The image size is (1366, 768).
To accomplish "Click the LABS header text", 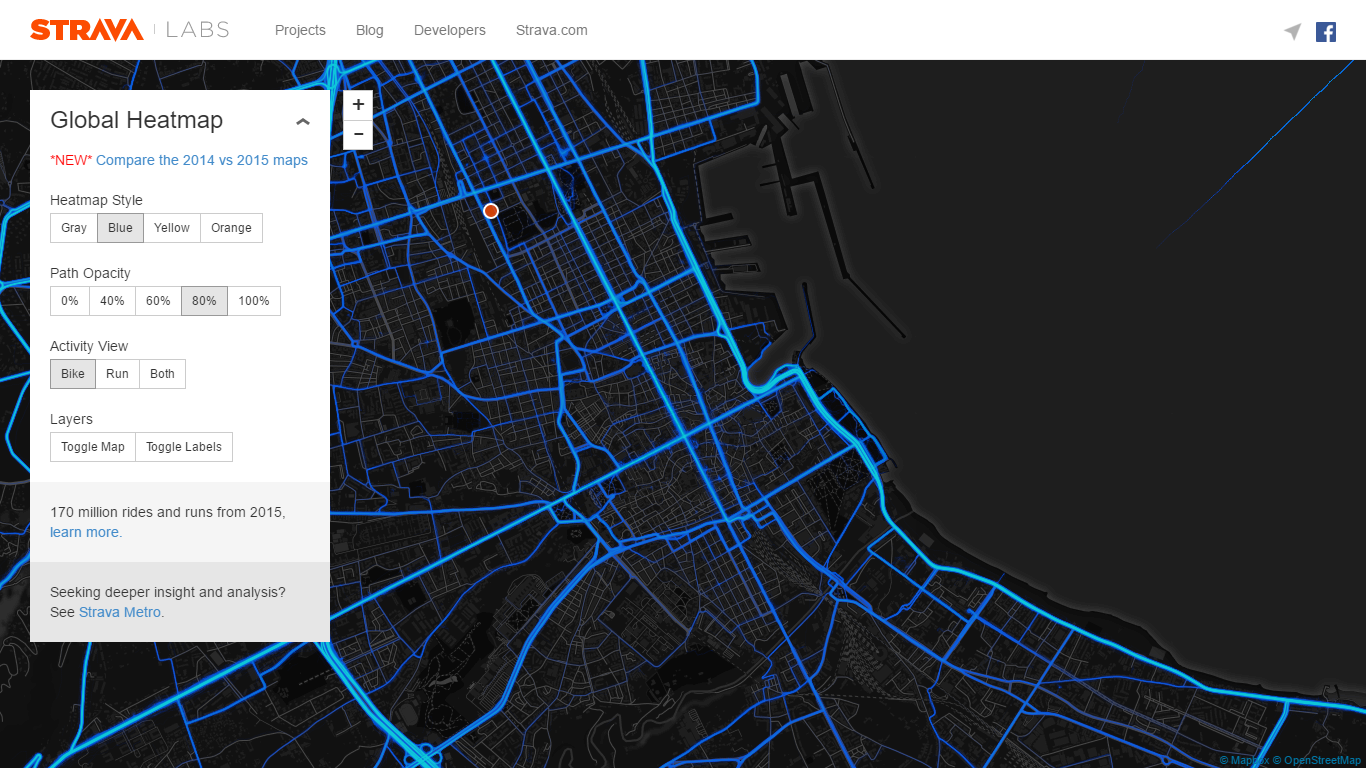I will [x=198, y=30].
